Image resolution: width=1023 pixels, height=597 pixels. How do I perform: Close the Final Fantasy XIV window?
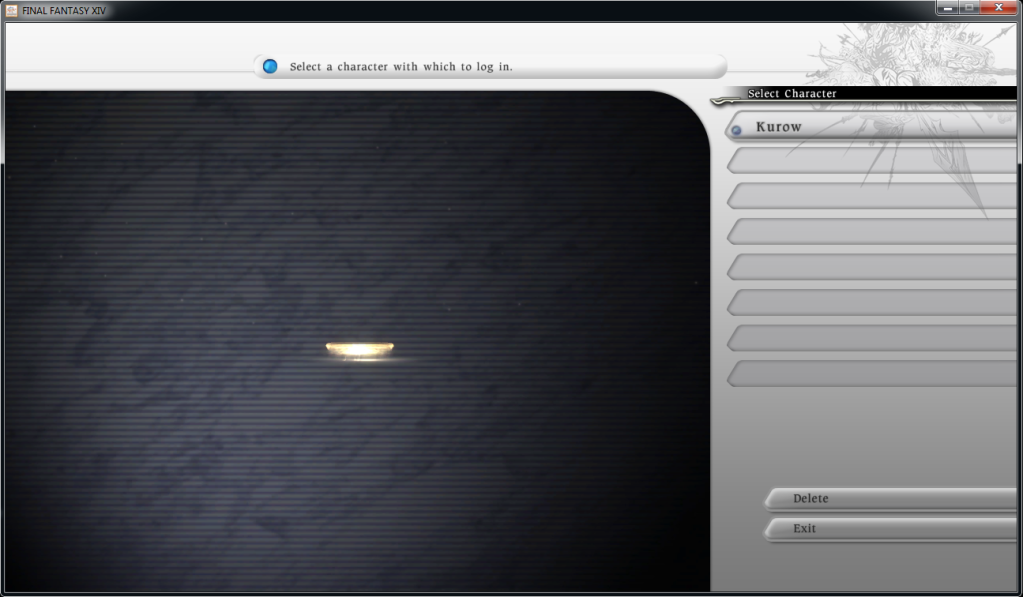pos(996,8)
